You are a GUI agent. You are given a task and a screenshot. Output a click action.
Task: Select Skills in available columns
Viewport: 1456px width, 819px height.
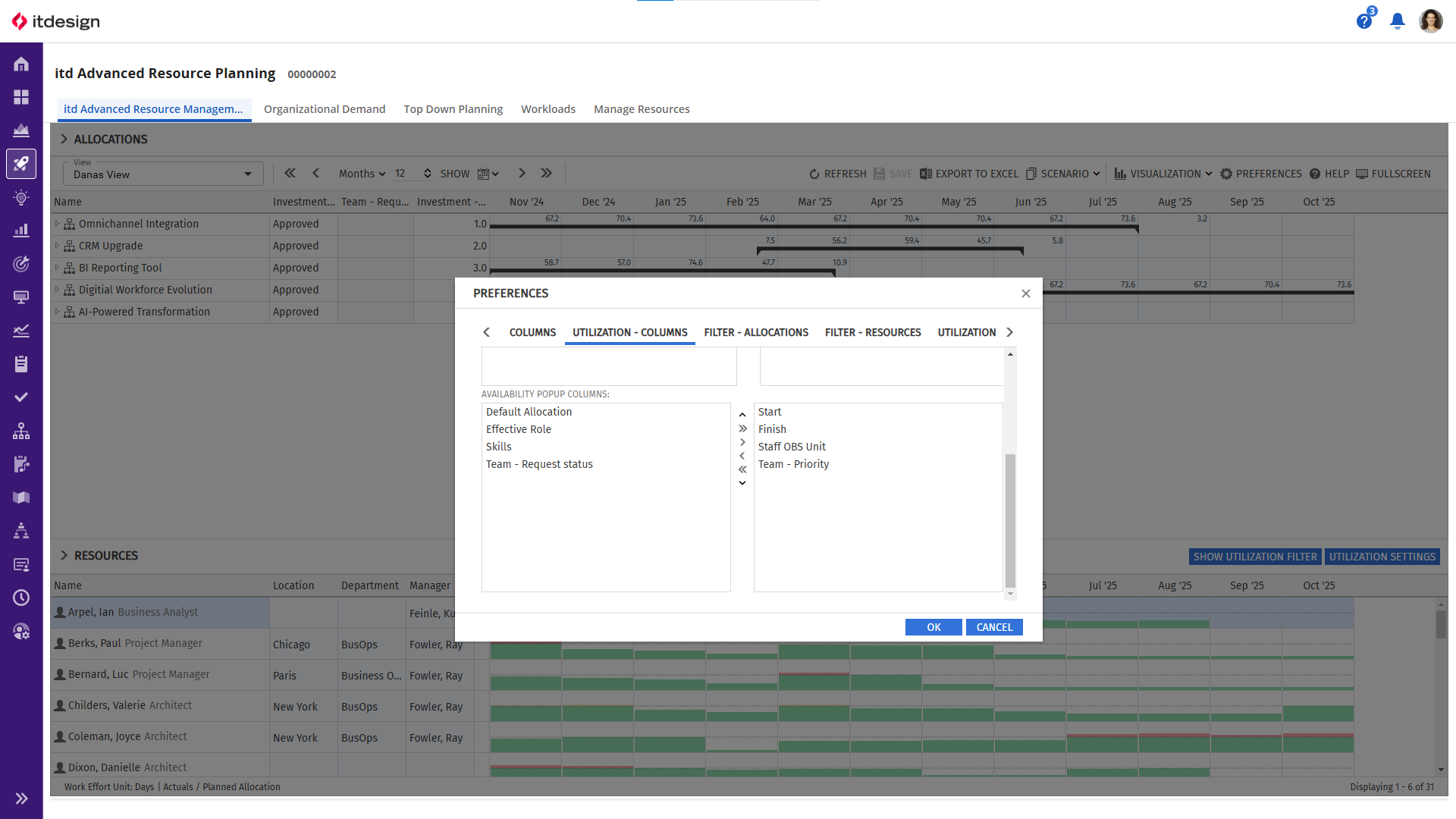(606, 447)
